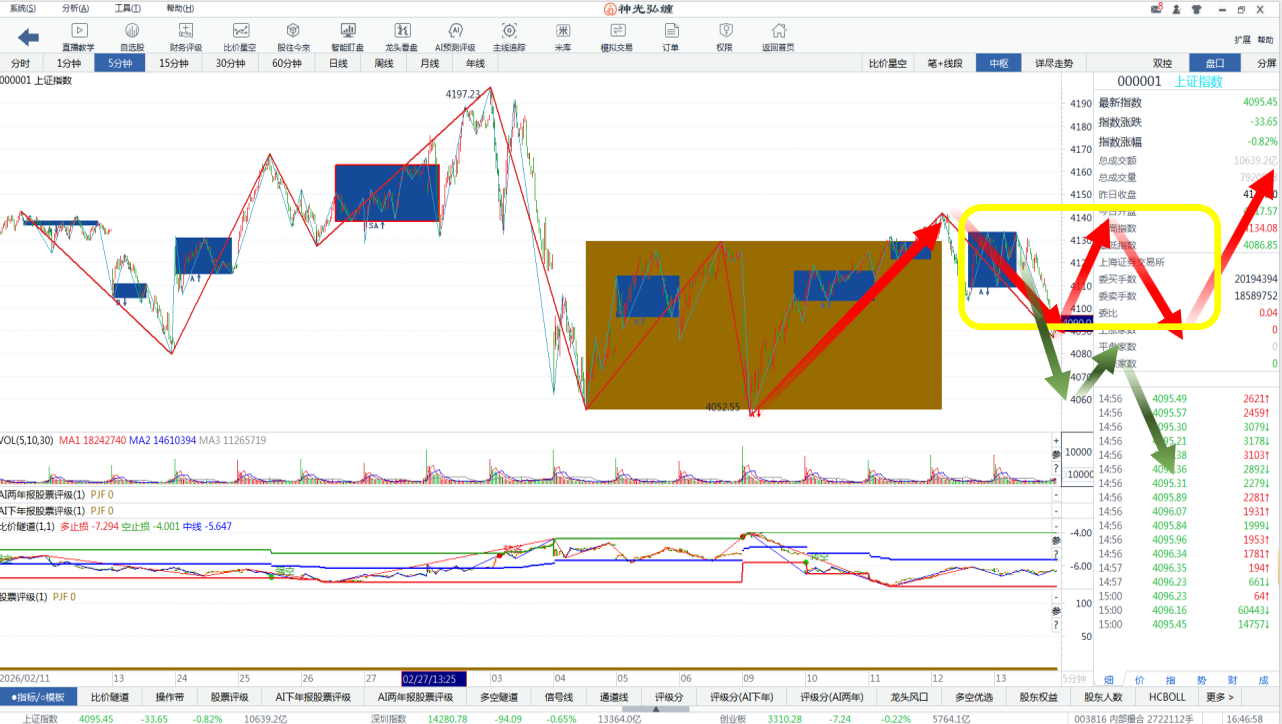The width and height of the screenshot is (1282, 724).
Task: Toggle the 中枢 chart overlay
Action: pyautogui.click(x=998, y=63)
